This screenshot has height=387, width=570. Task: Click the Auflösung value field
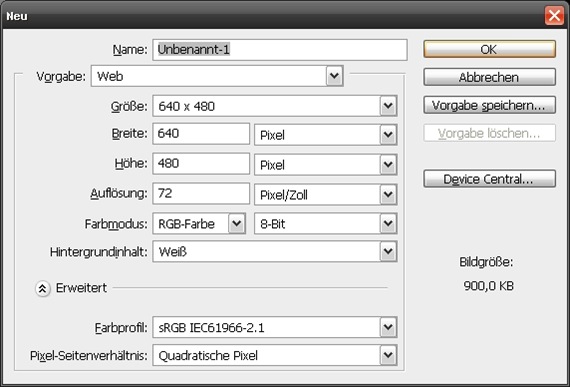(x=201, y=193)
